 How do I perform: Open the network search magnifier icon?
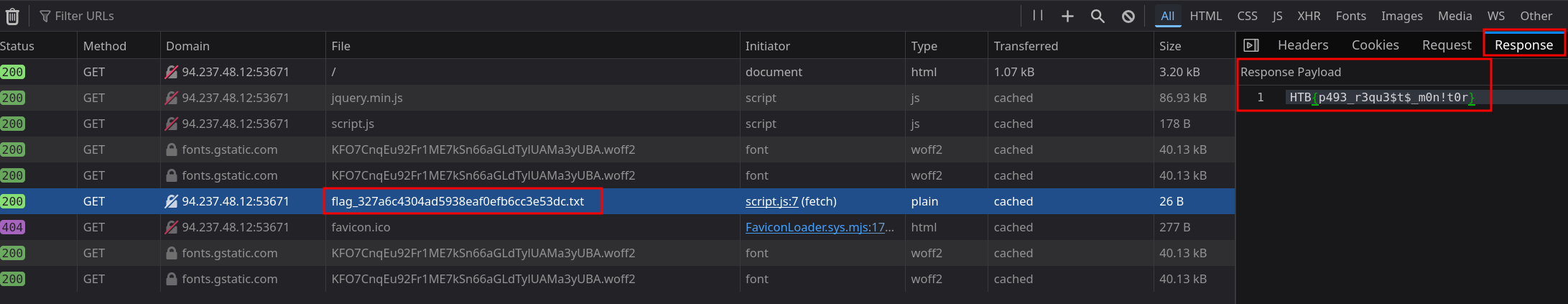(1098, 16)
